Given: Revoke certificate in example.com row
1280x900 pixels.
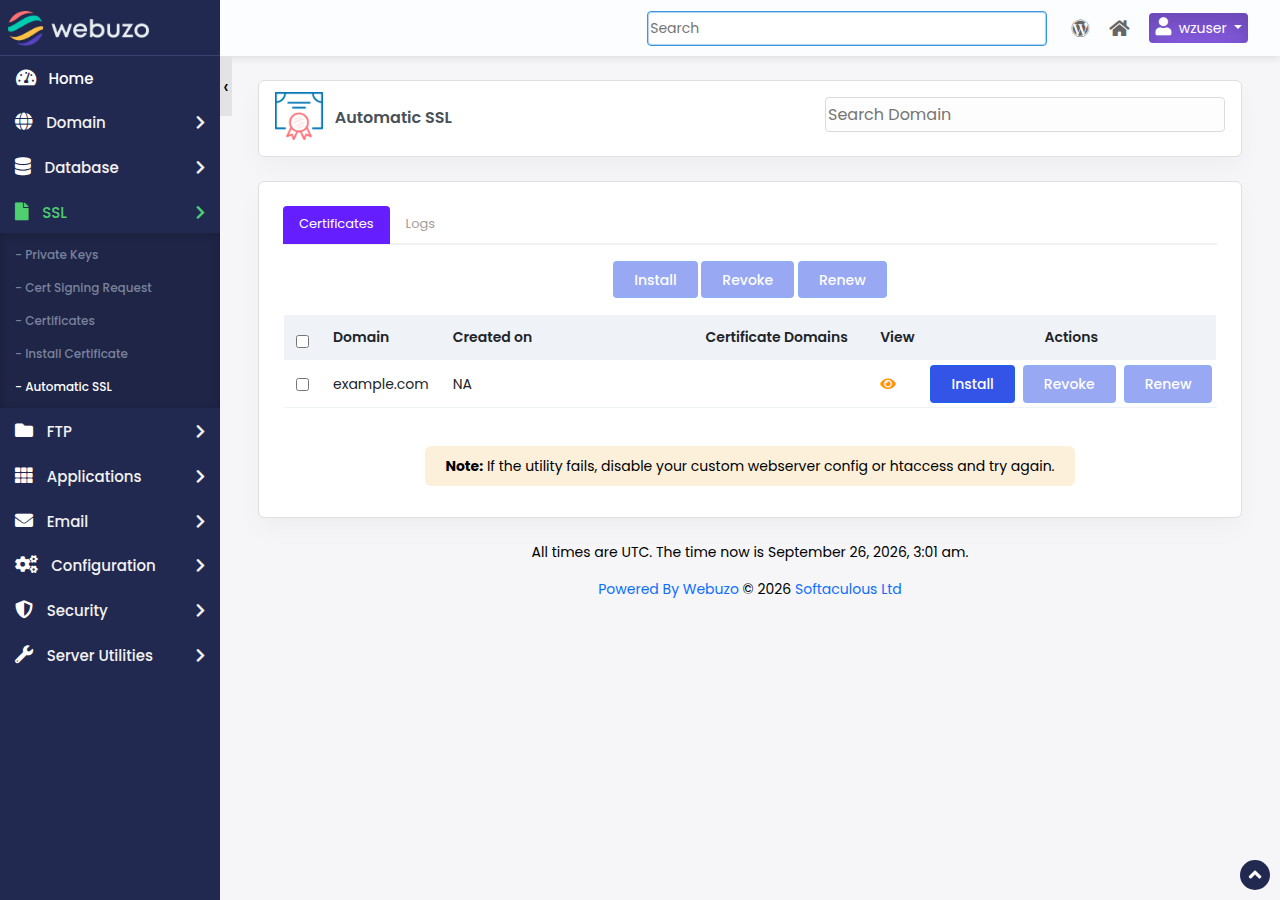Looking at the screenshot, I should click(1069, 384).
